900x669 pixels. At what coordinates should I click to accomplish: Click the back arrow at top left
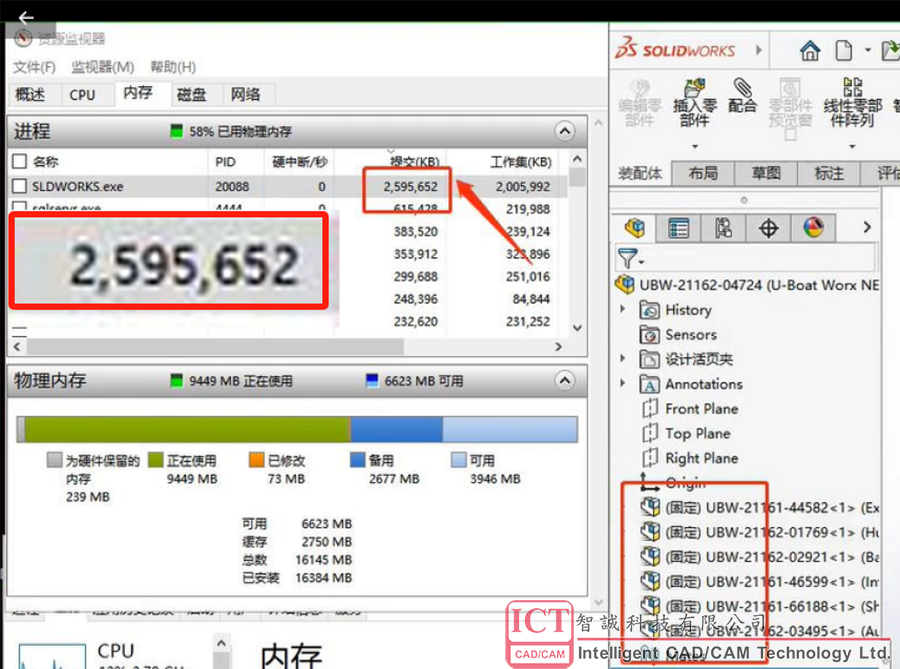26,18
